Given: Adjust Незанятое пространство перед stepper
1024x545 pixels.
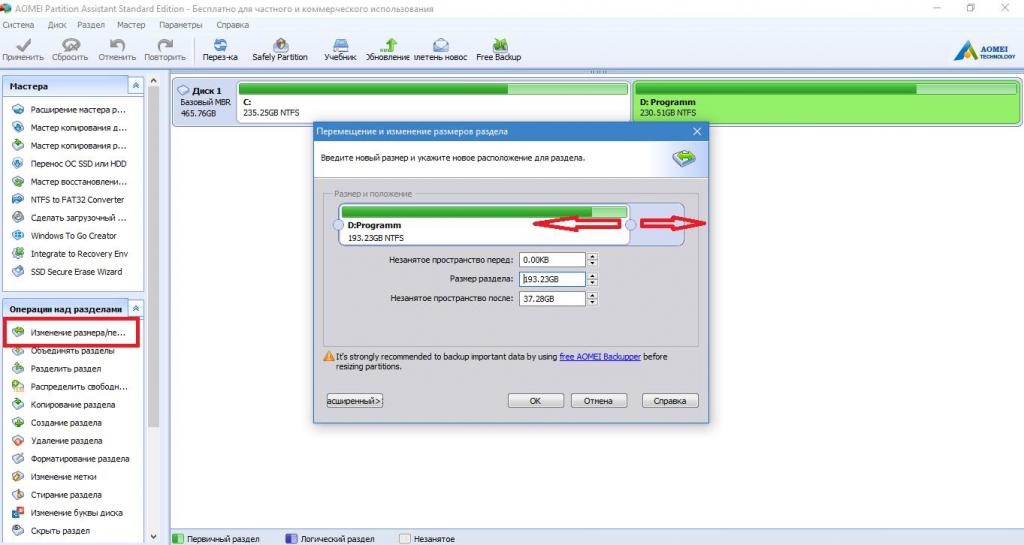Looking at the screenshot, I should [x=592, y=260].
